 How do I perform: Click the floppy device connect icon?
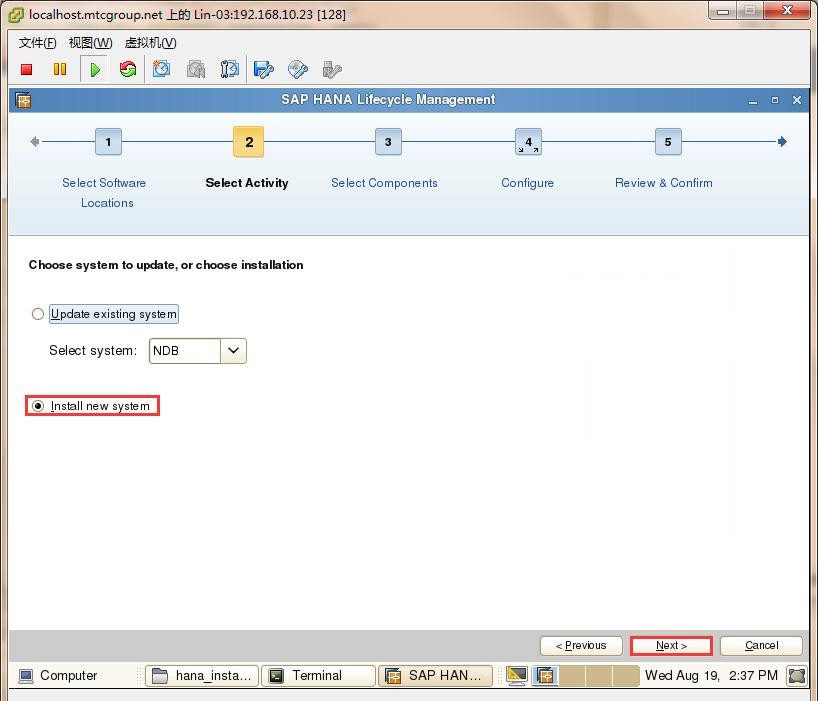tap(263, 69)
